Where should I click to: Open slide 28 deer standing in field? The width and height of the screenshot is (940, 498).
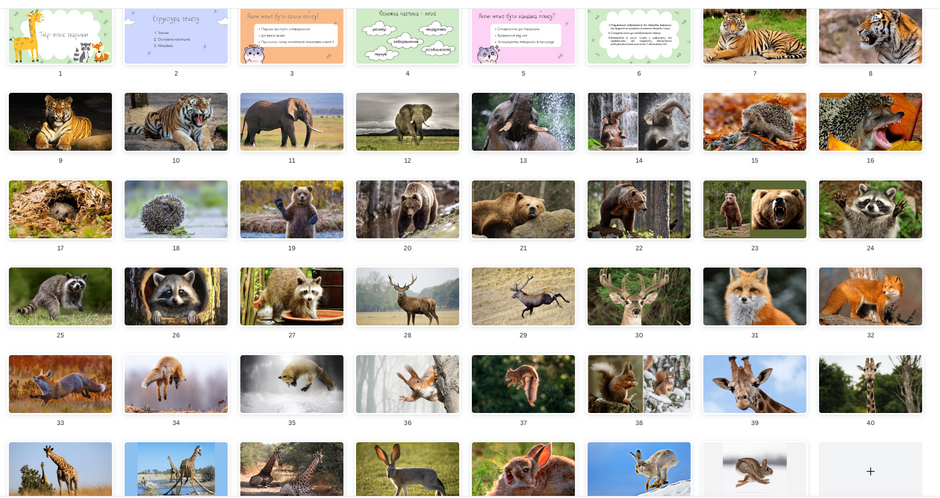(407, 297)
